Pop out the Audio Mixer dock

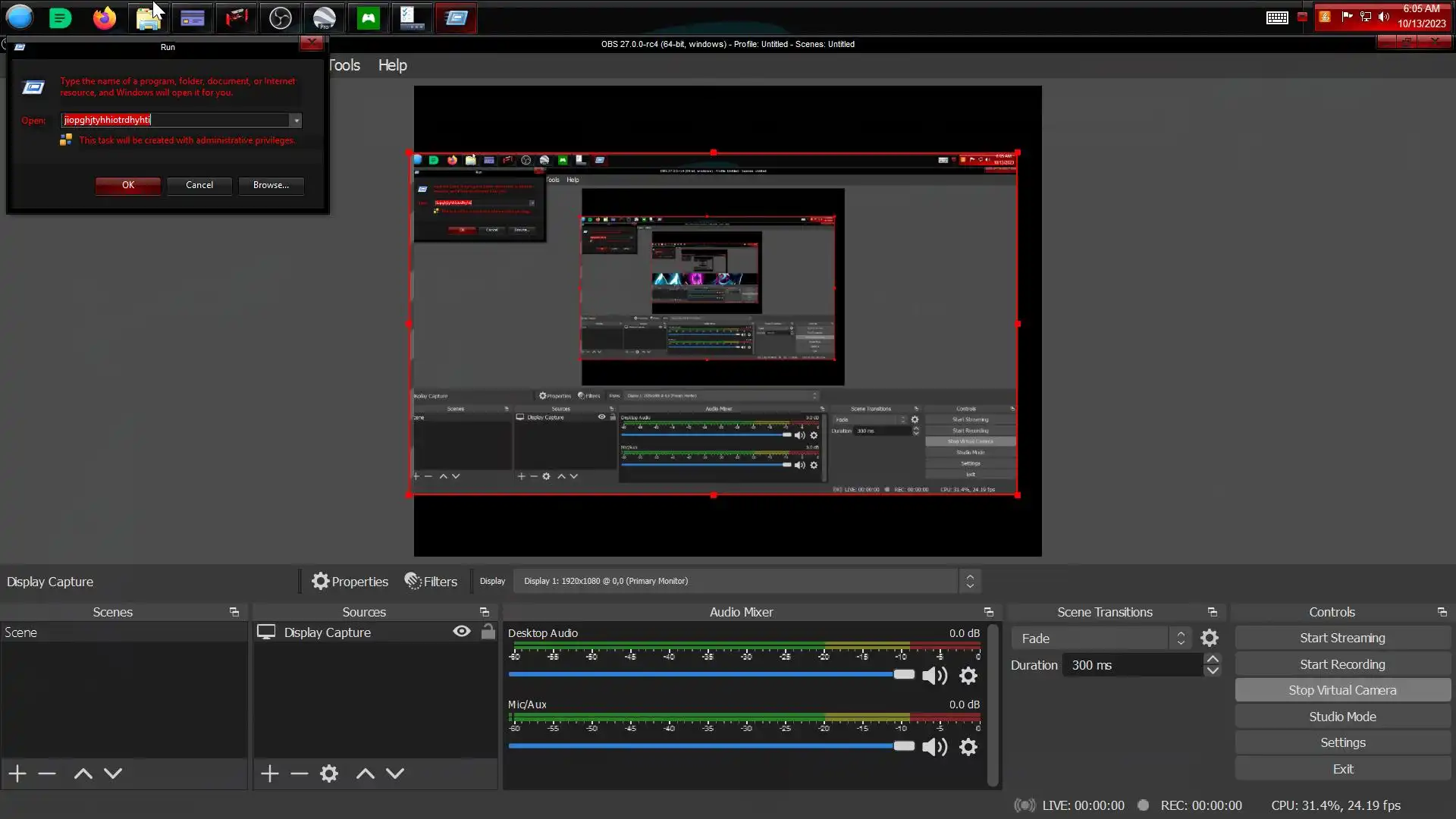(988, 612)
